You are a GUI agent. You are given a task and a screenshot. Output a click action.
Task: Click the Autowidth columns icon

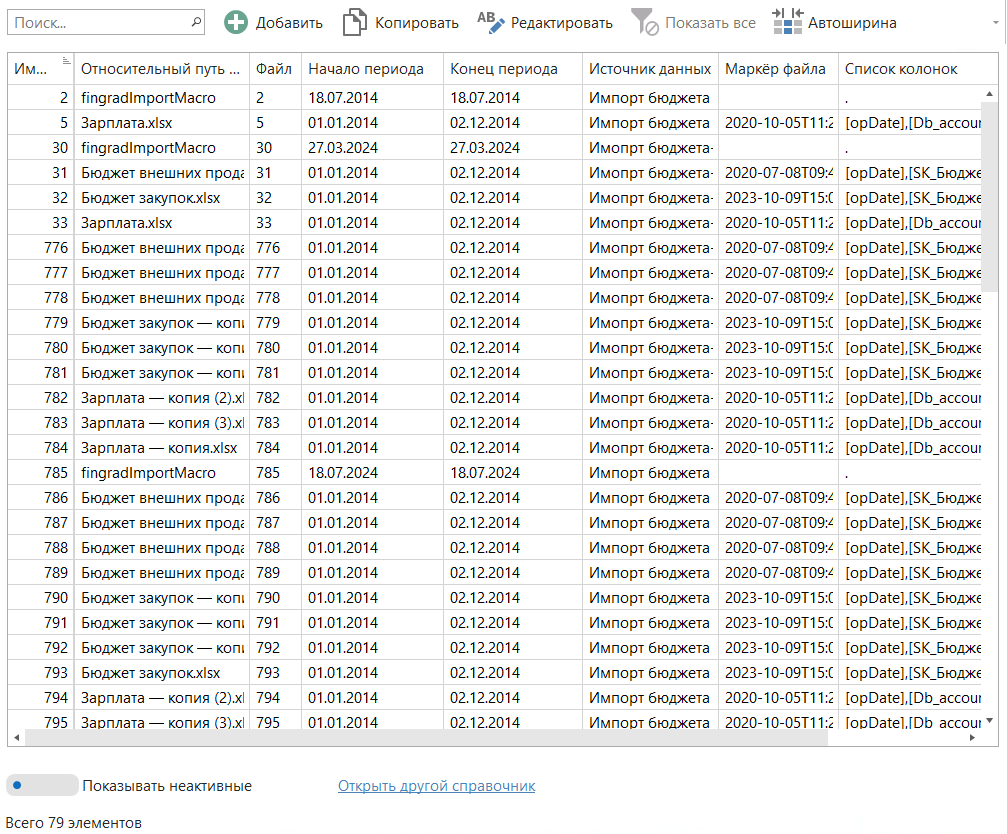(x=787, y=23)
